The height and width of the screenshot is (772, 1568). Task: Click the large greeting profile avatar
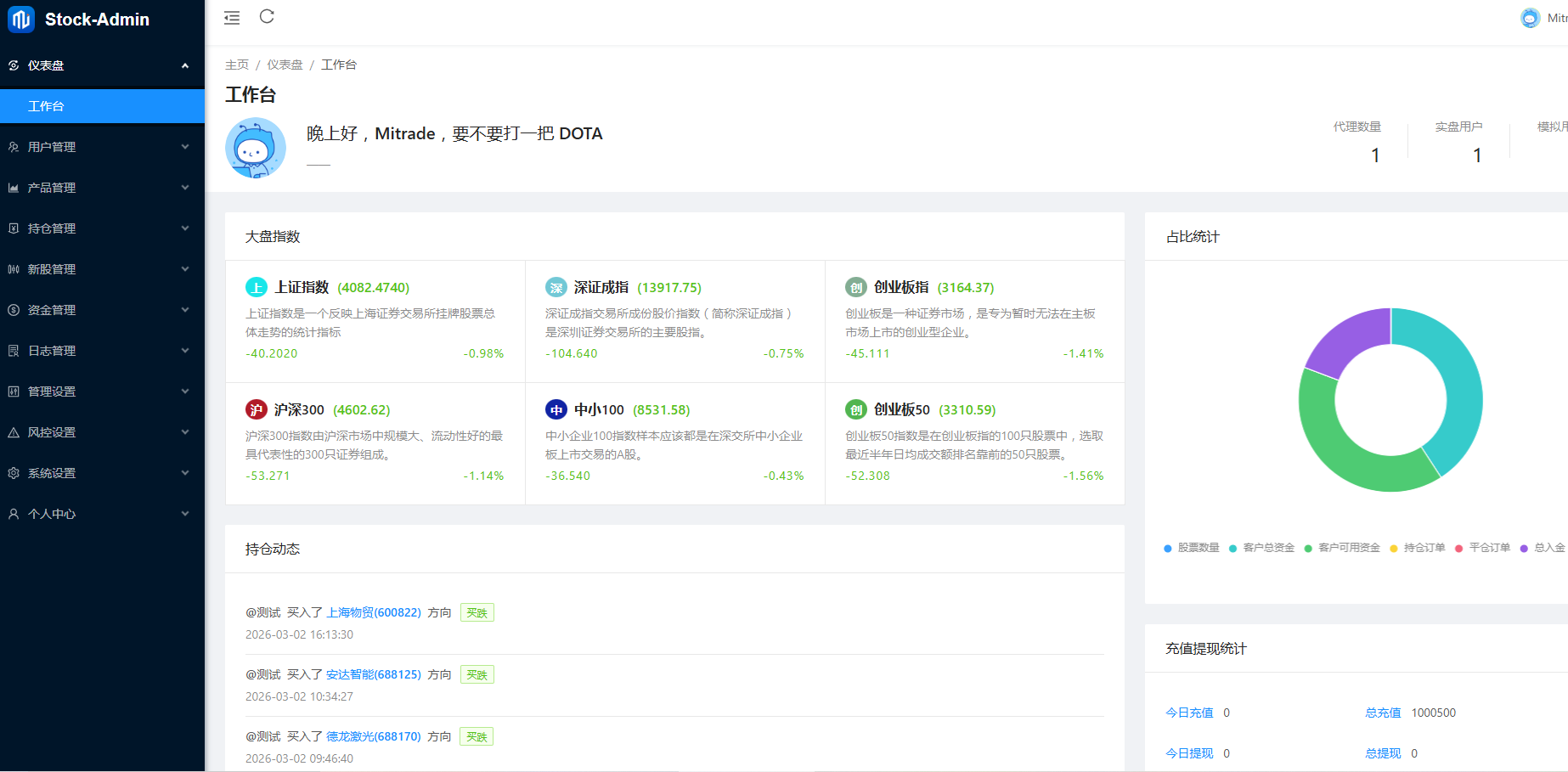tap(256, 148)
